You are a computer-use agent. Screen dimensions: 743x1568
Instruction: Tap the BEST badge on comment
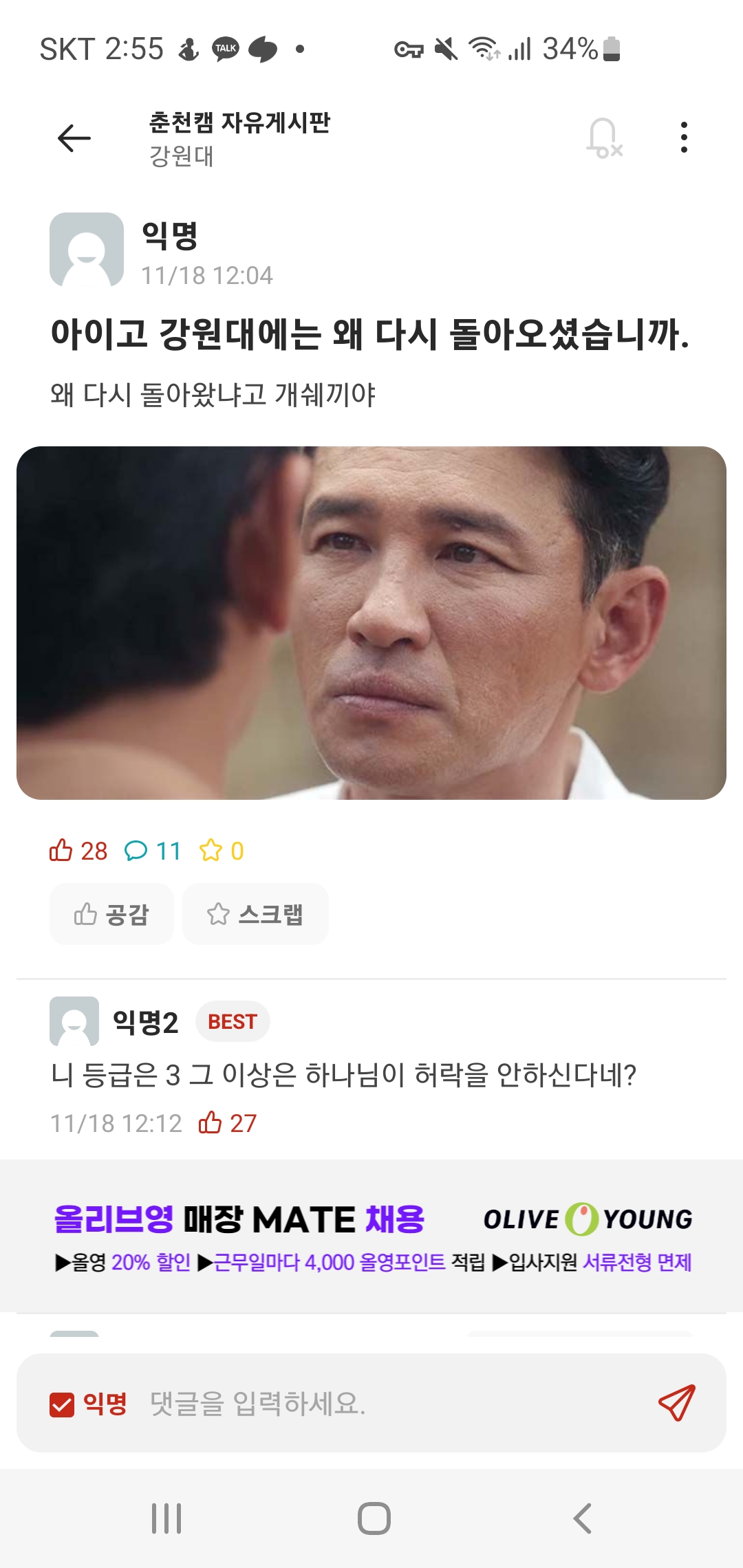pos(233,1022)
